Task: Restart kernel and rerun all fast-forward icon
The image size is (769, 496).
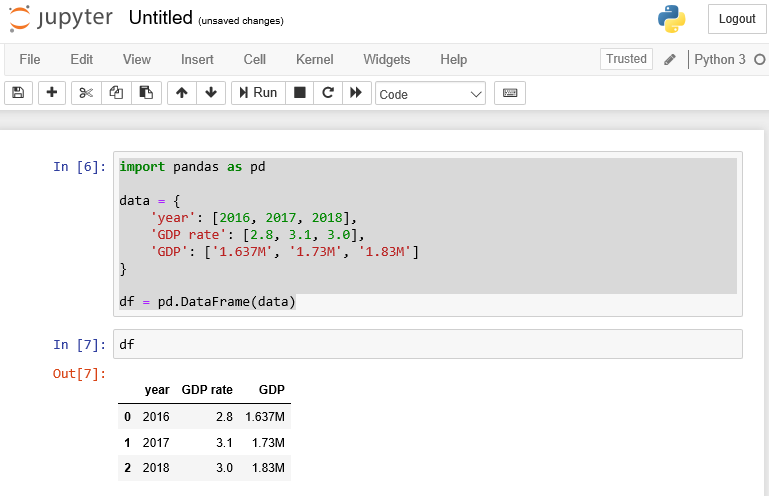Action: tap(356, 93)
